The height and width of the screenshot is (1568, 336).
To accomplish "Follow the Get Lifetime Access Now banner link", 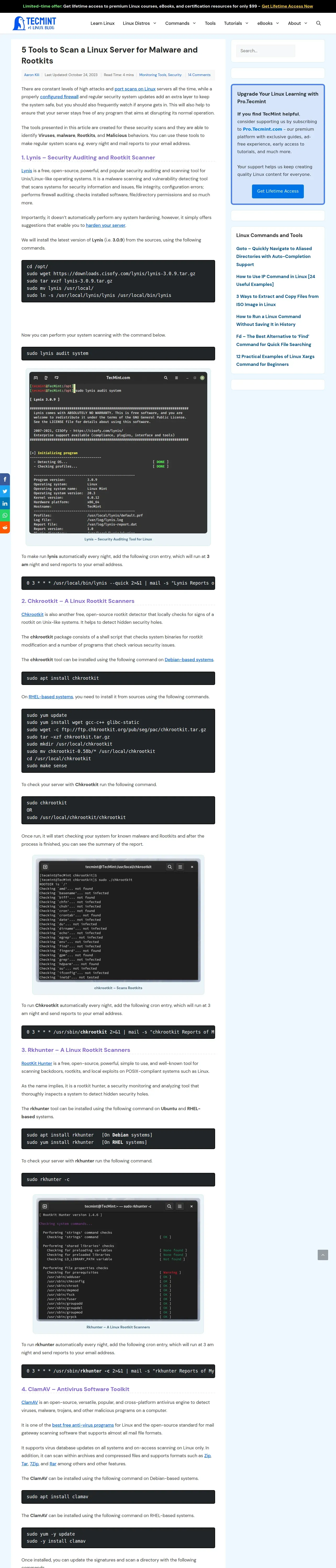I will pyautogui.click(x=287, y=6).
